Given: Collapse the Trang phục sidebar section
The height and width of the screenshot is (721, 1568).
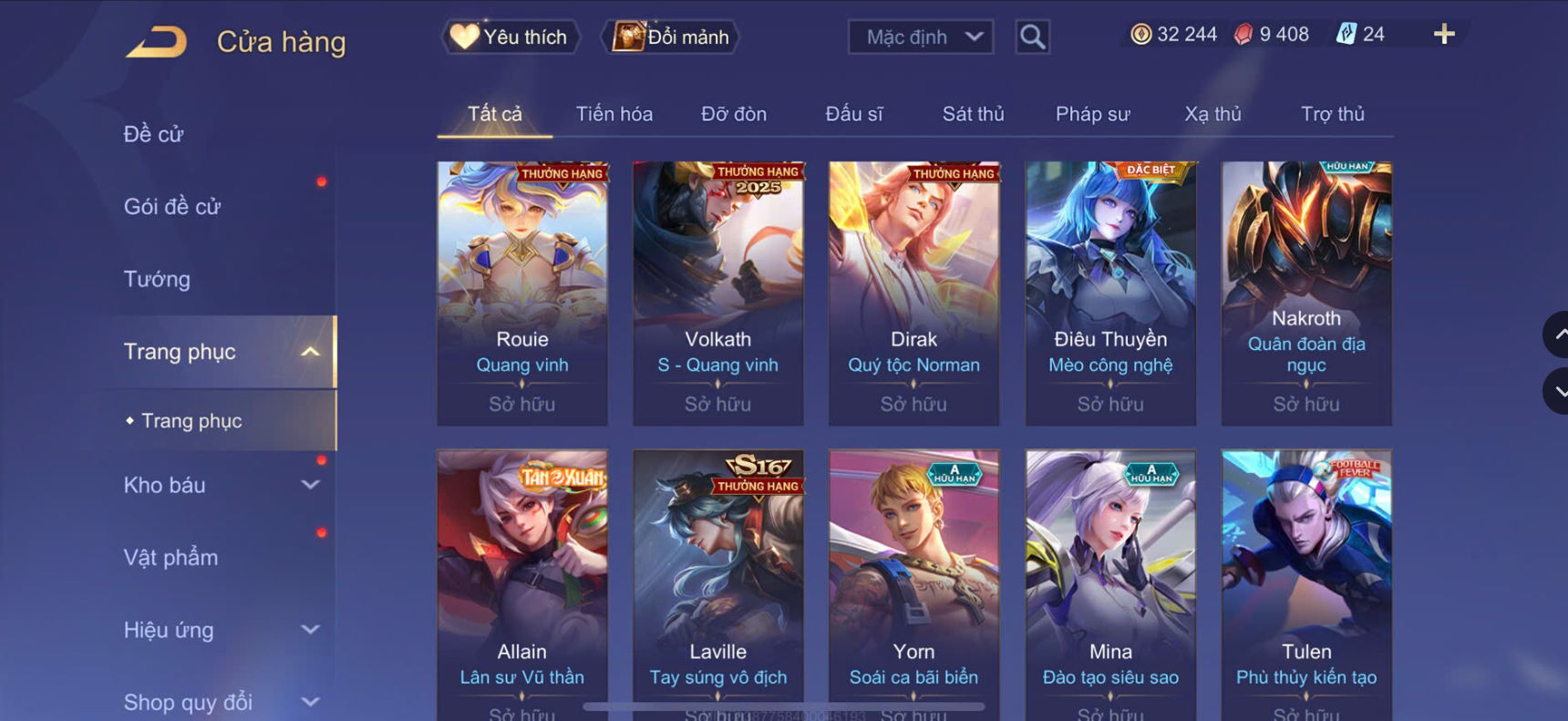Looking at the screenshot, I should (x=310, y=352).
